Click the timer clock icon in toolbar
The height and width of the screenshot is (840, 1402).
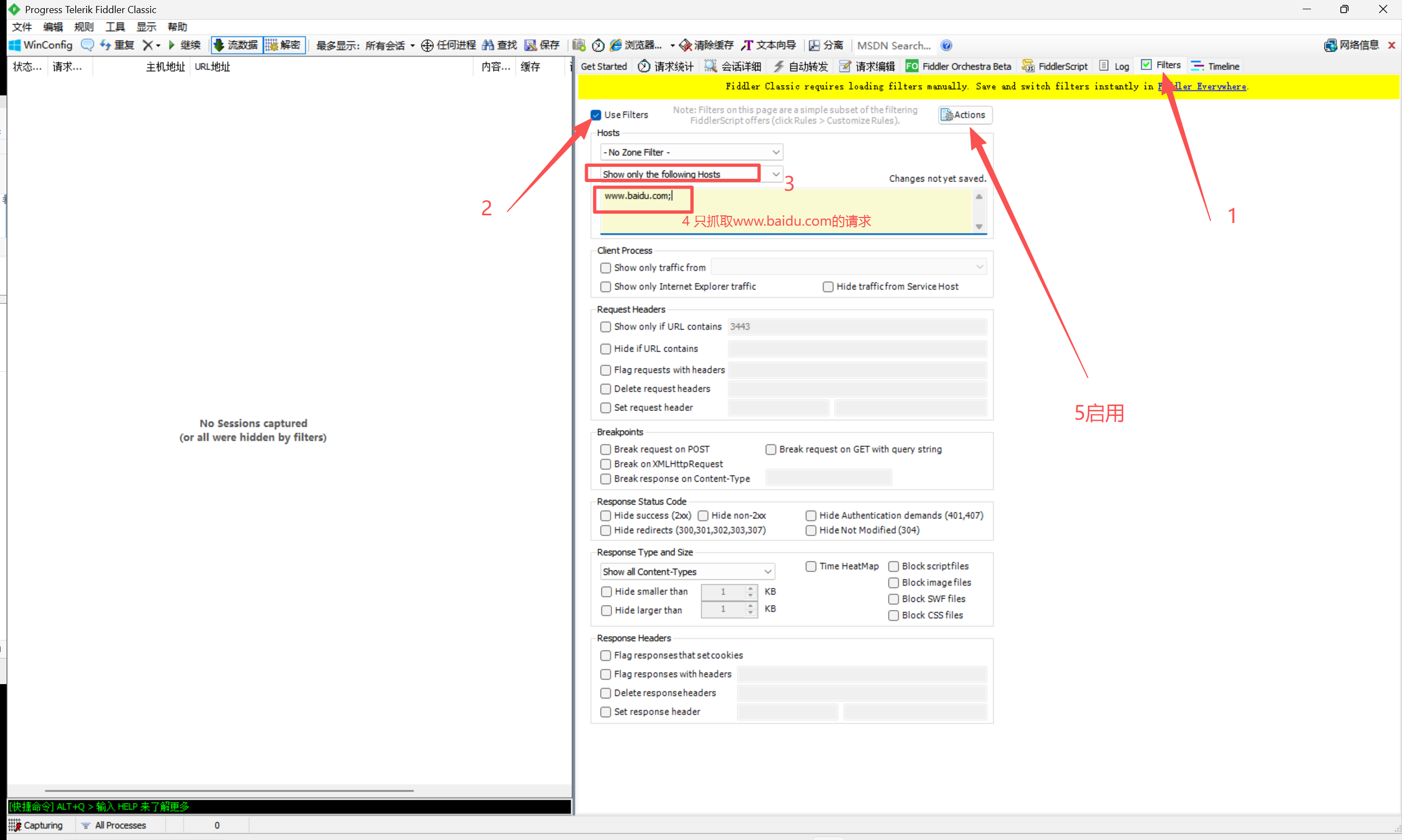click(x=598, y=45)
